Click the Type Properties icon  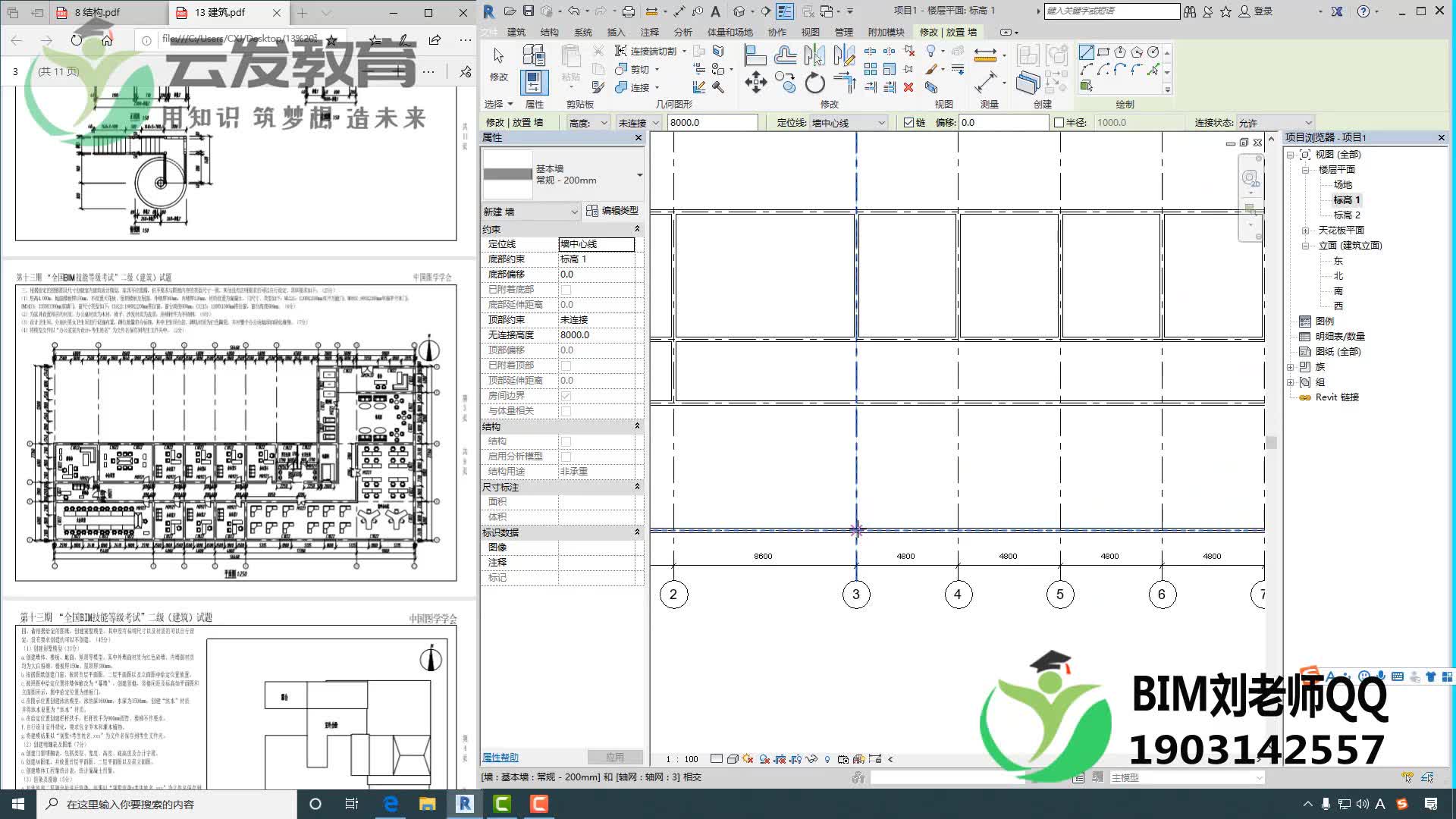pyautogui.click(x=534, y=55)
